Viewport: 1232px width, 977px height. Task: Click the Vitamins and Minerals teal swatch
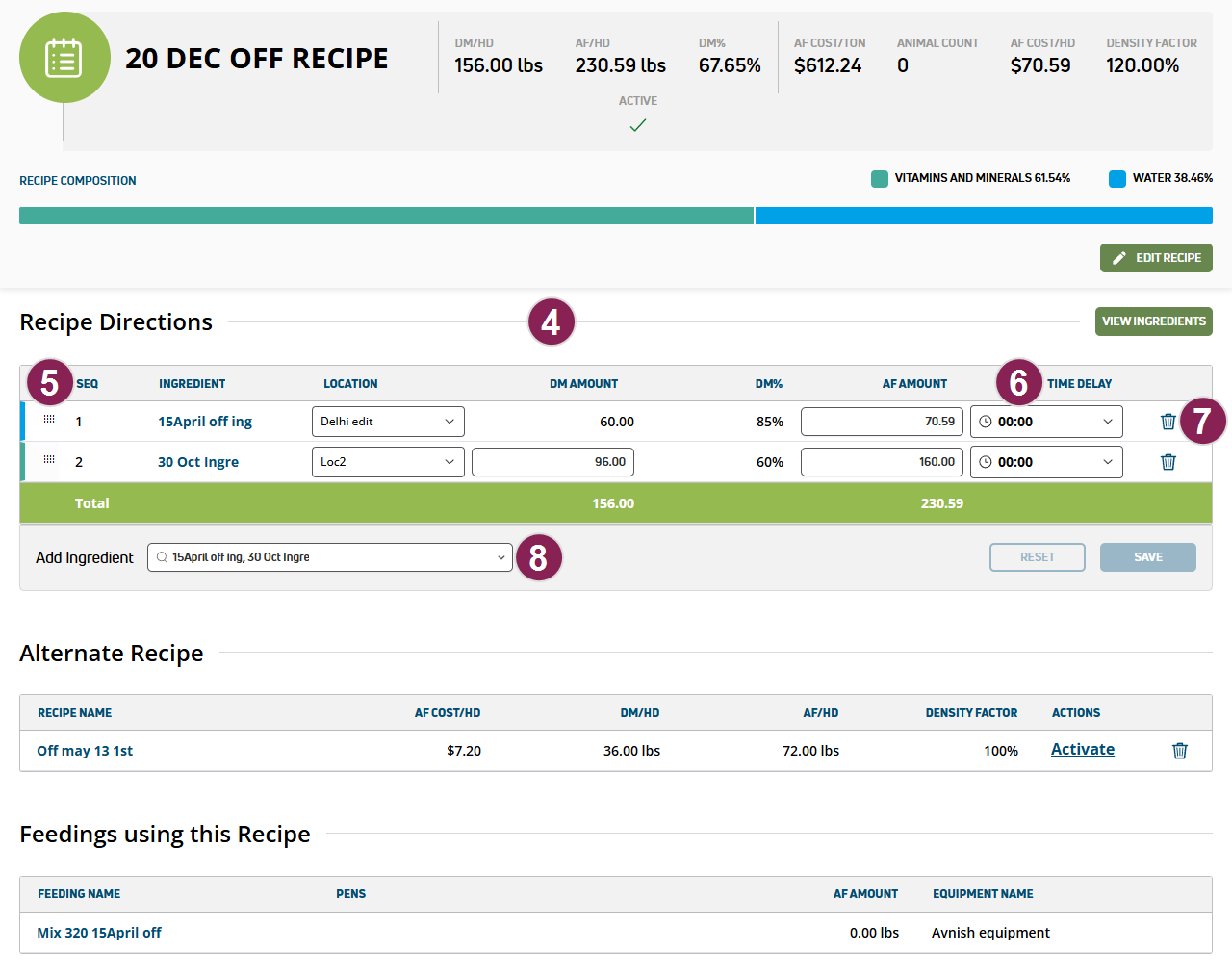coord(879,179)
